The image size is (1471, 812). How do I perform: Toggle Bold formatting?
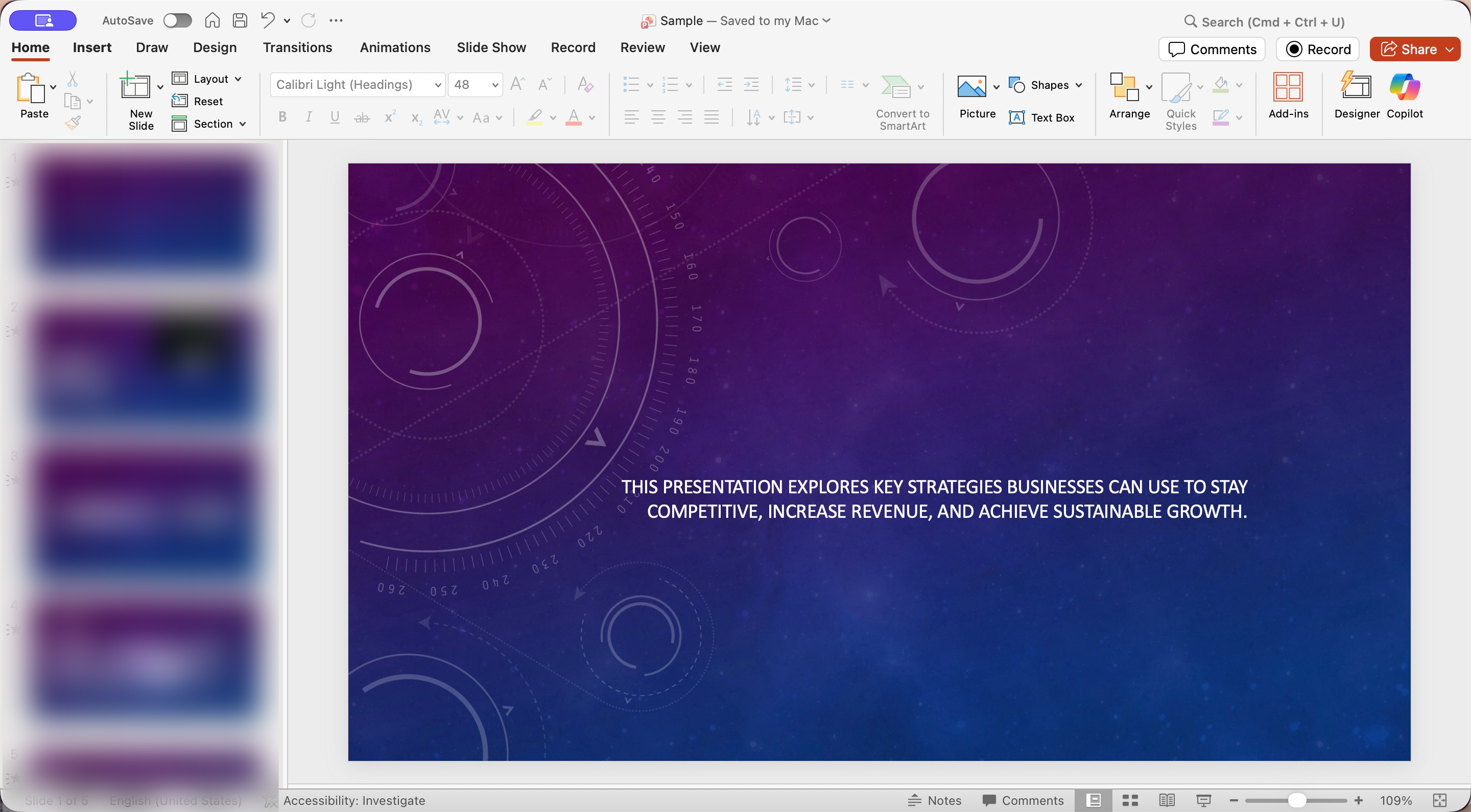282,117
